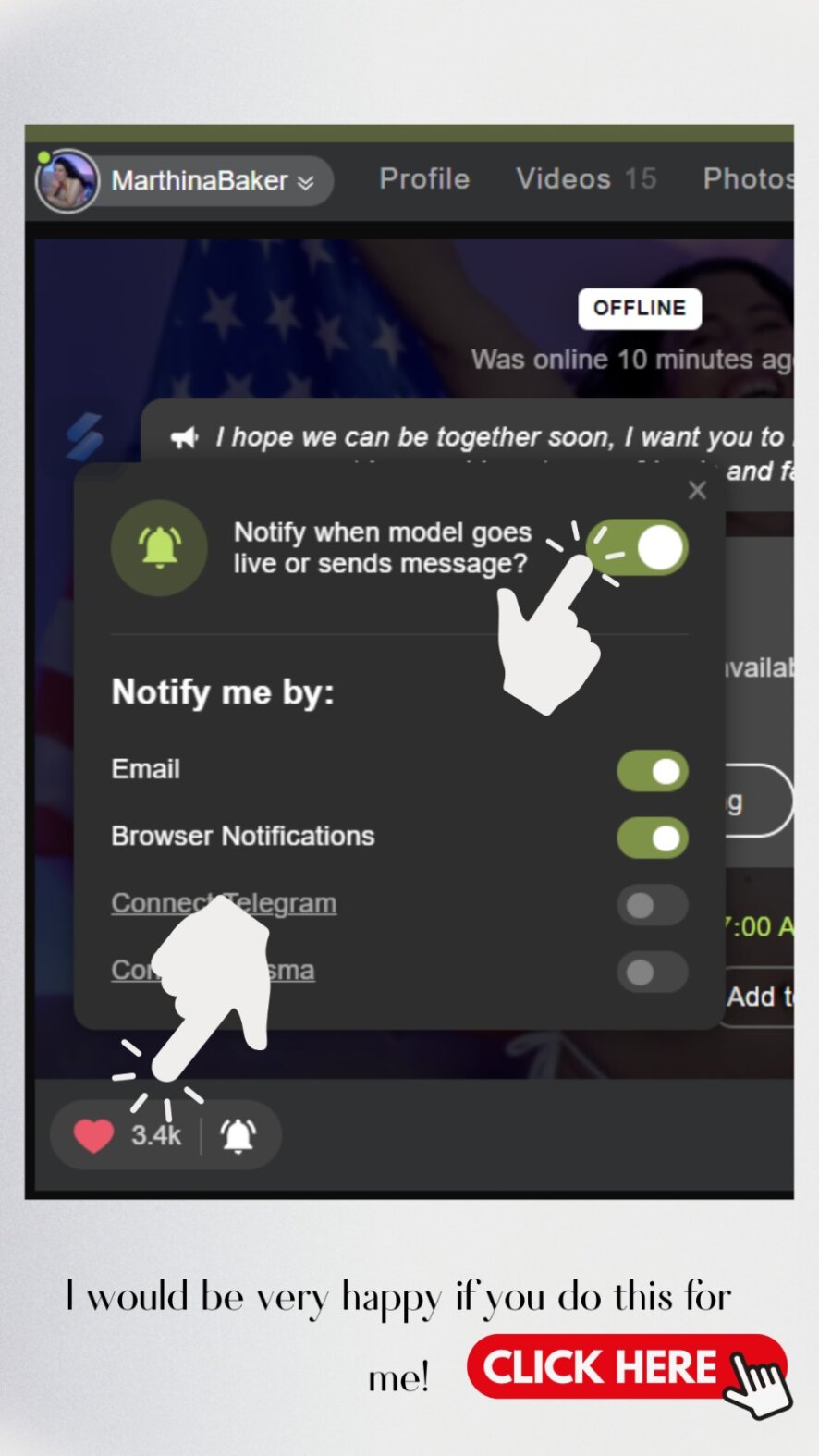Open the Photos tab
The height and width of the screenshot is (1456, 819).
click(748, 178)
